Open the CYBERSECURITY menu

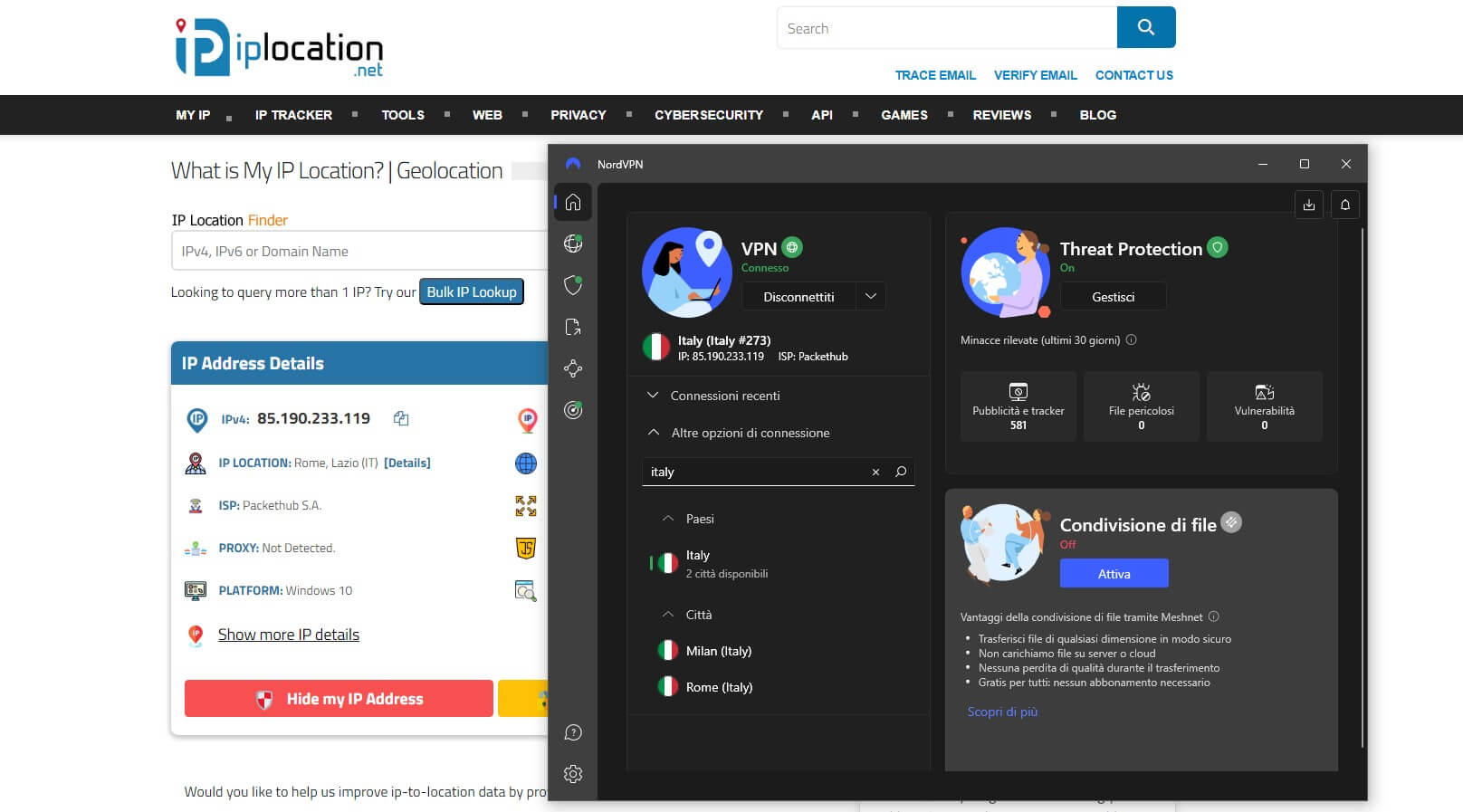click(x=709, y=115)
